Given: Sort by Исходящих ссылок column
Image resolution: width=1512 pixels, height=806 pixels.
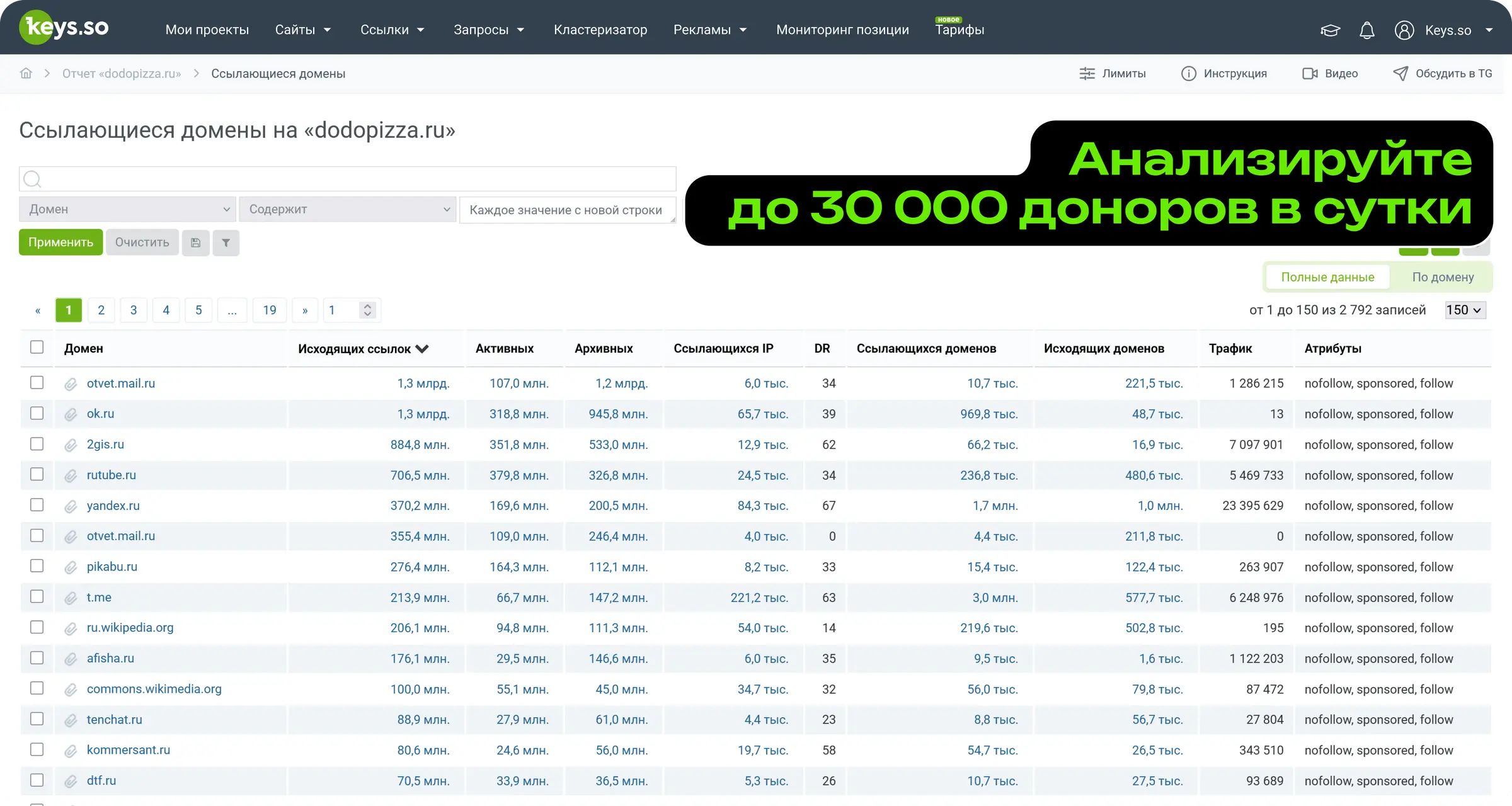Looking at the screenshot, I should click(364, 349).
